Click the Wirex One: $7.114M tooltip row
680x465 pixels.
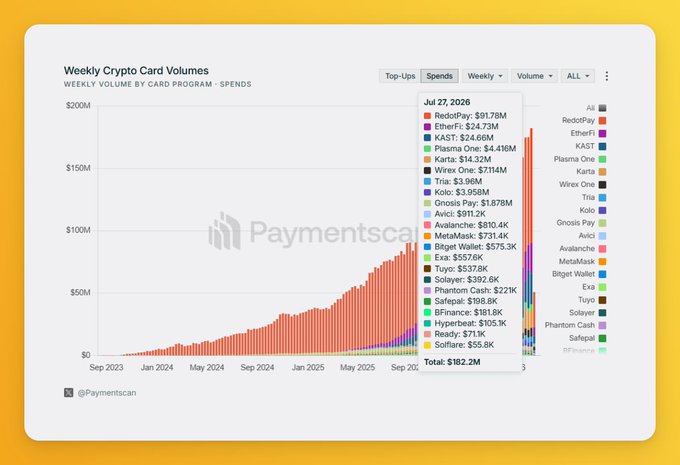[465, 170]
